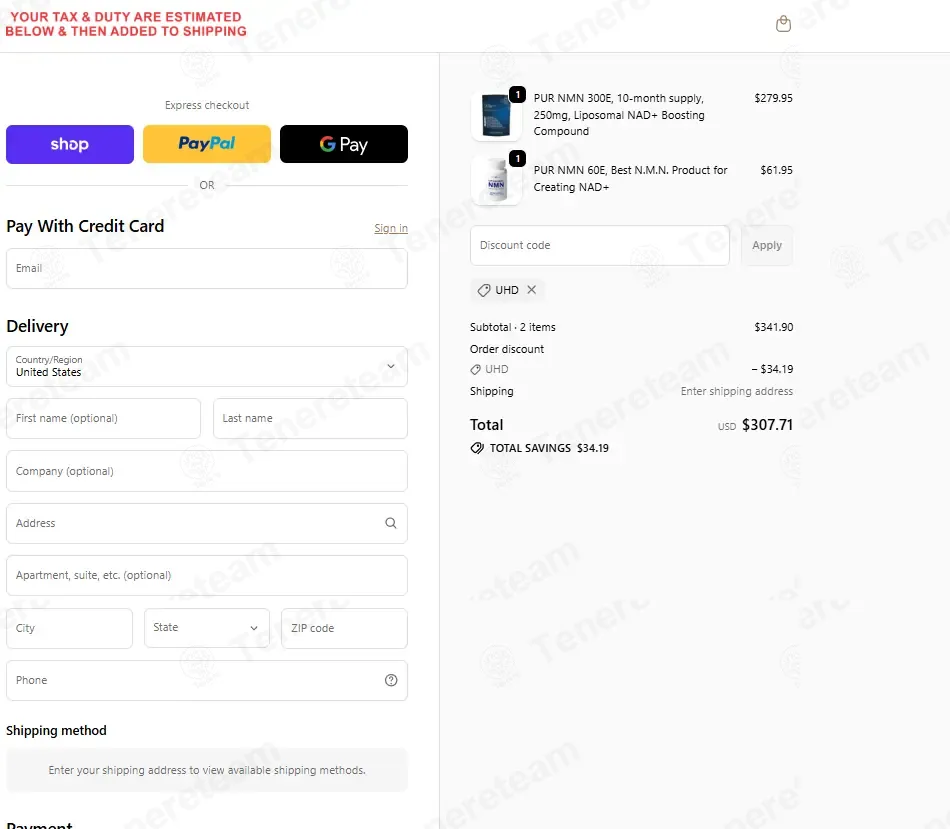Select the Company (optional) field
950x829 pixels.
pyautogui.click(x=207, y=471)
